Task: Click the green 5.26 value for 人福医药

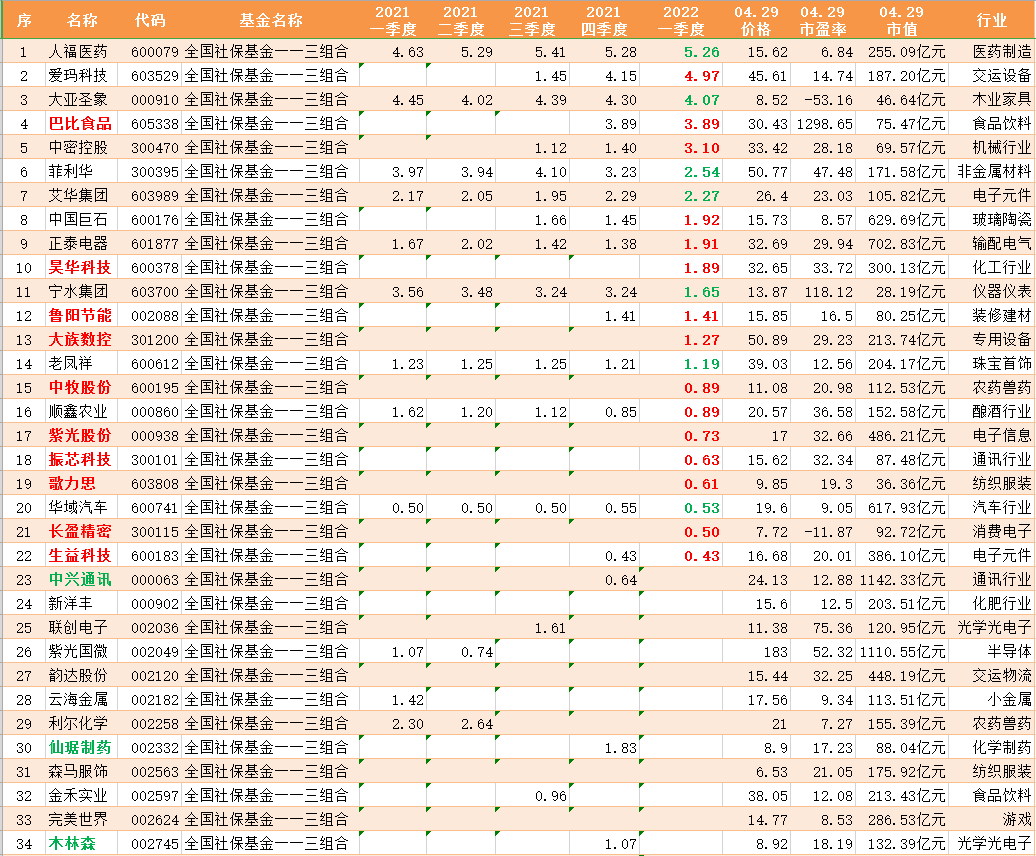Action: pyautogui.click(x=702, y=52)
